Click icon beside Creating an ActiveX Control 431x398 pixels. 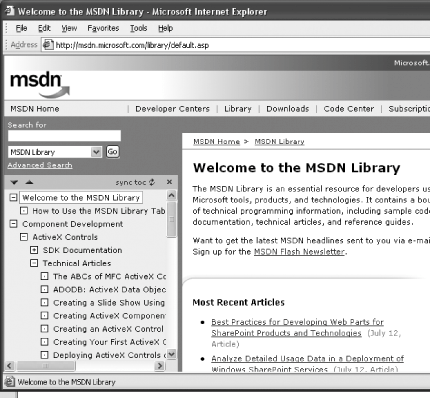click(44, 329)
